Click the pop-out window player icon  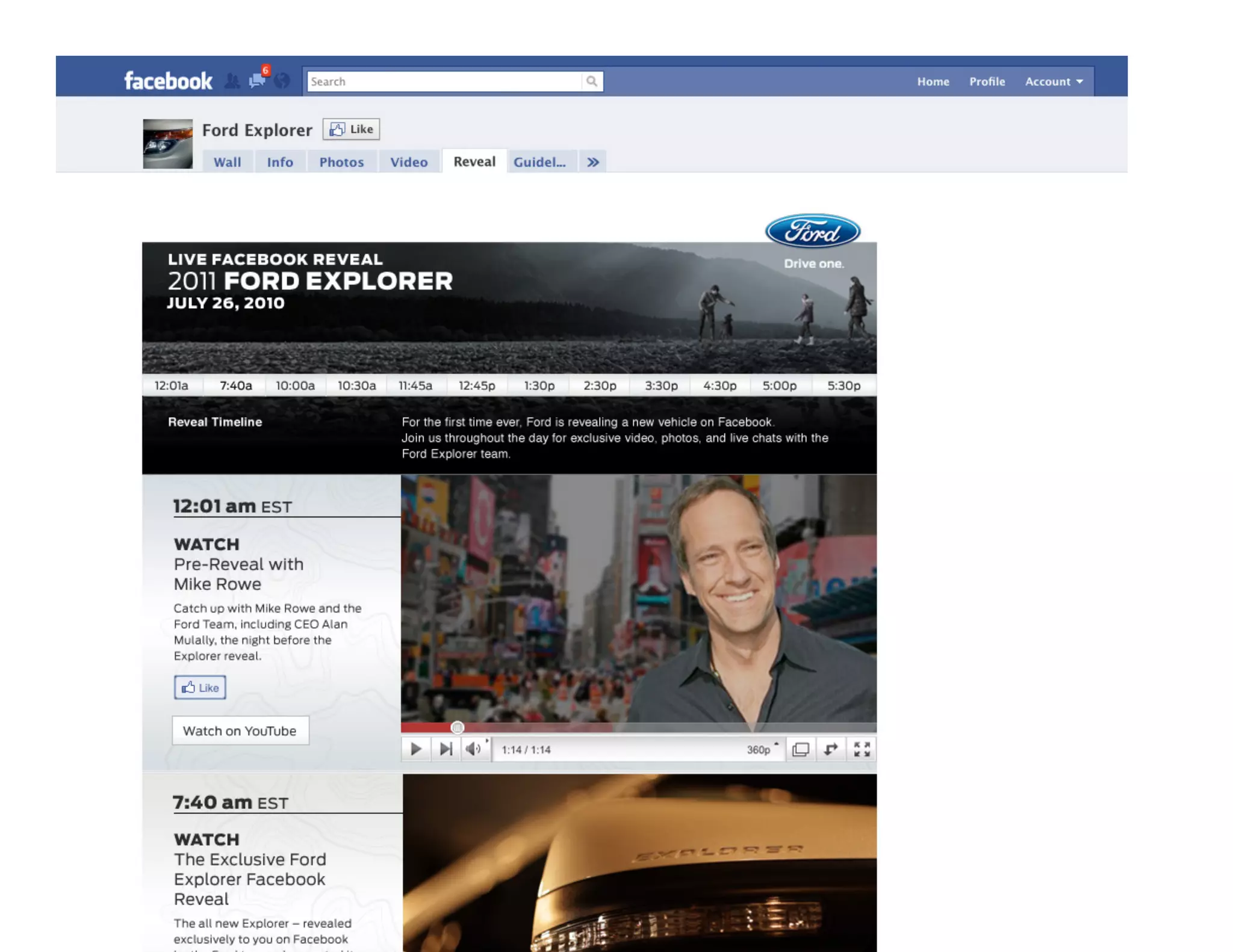coord(800,749)
